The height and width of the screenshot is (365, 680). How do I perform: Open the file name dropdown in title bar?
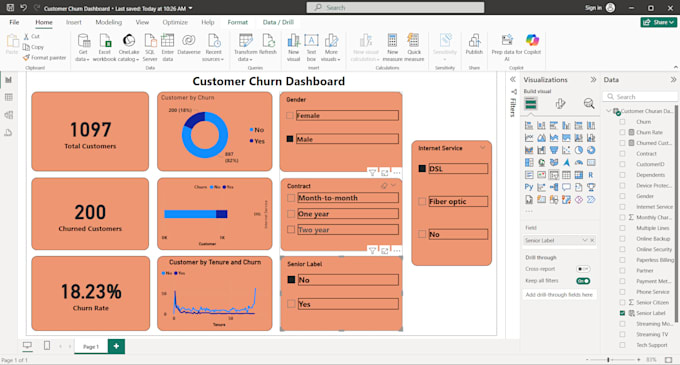190,8
